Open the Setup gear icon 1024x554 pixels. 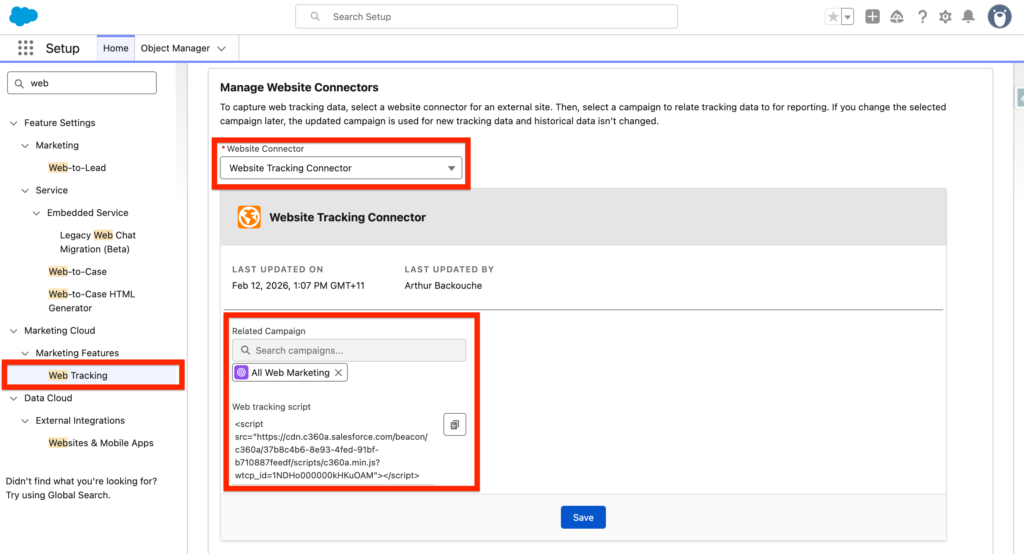point(945,17)
